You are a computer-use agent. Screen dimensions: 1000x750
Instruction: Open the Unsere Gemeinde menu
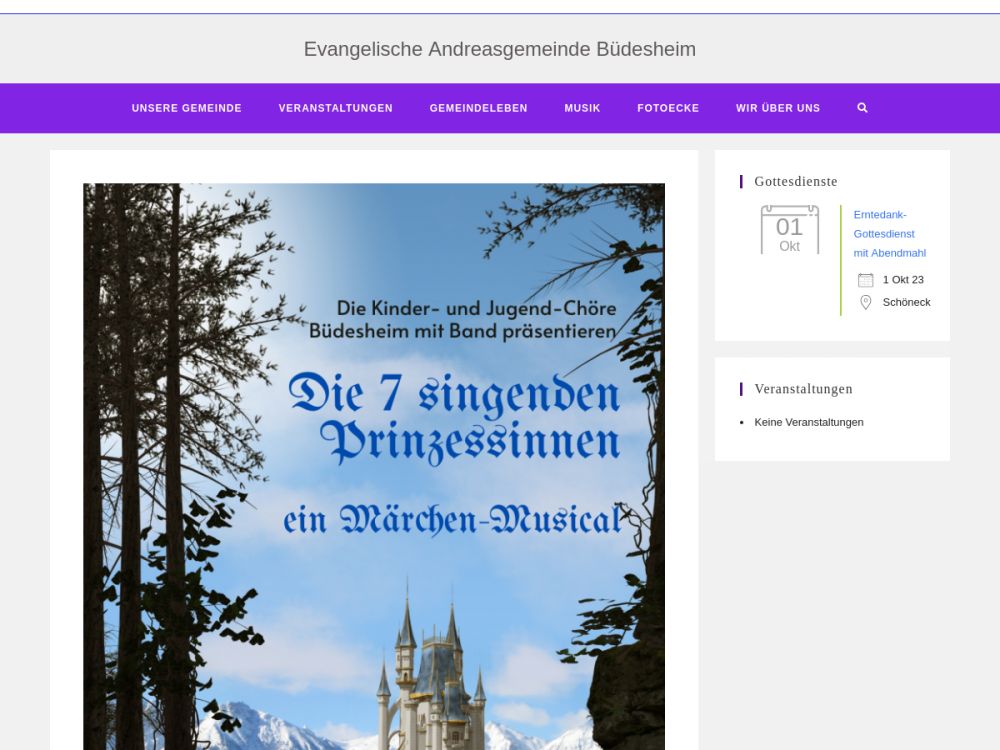click(187, 108)
